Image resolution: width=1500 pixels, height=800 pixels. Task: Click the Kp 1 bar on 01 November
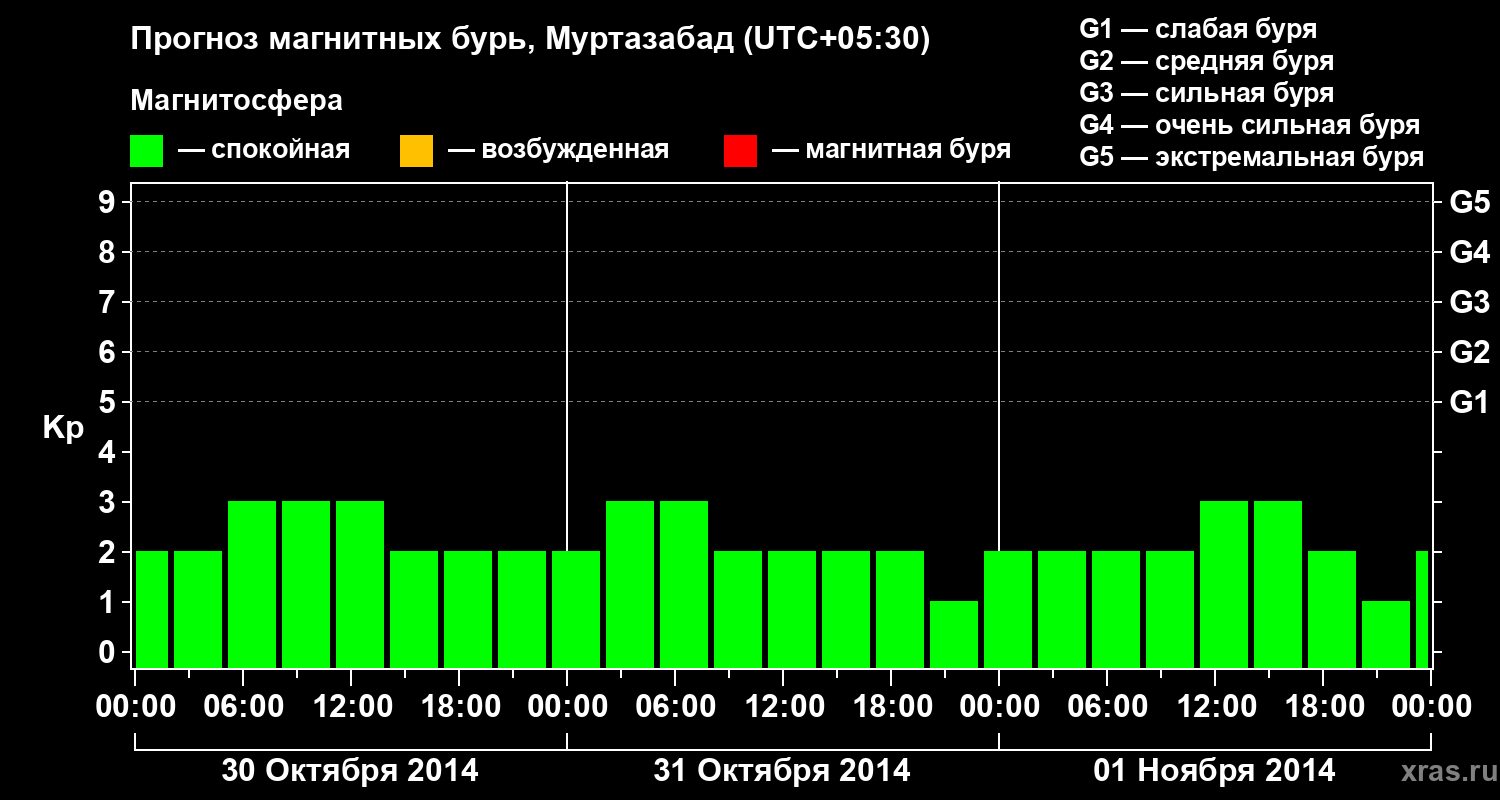click(1386, 634)
